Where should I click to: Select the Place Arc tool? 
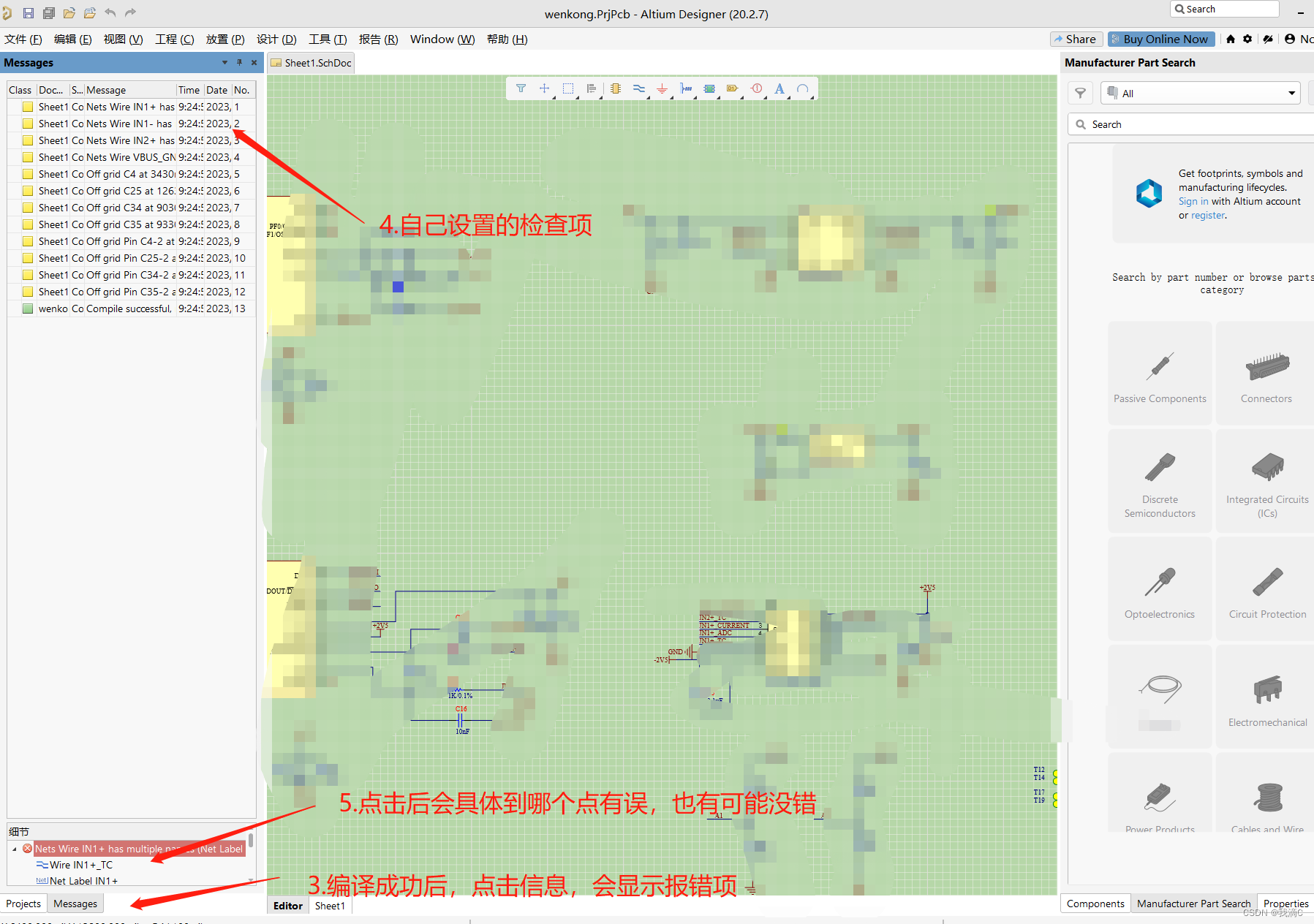pyautogui.click(x=803, y=88)
